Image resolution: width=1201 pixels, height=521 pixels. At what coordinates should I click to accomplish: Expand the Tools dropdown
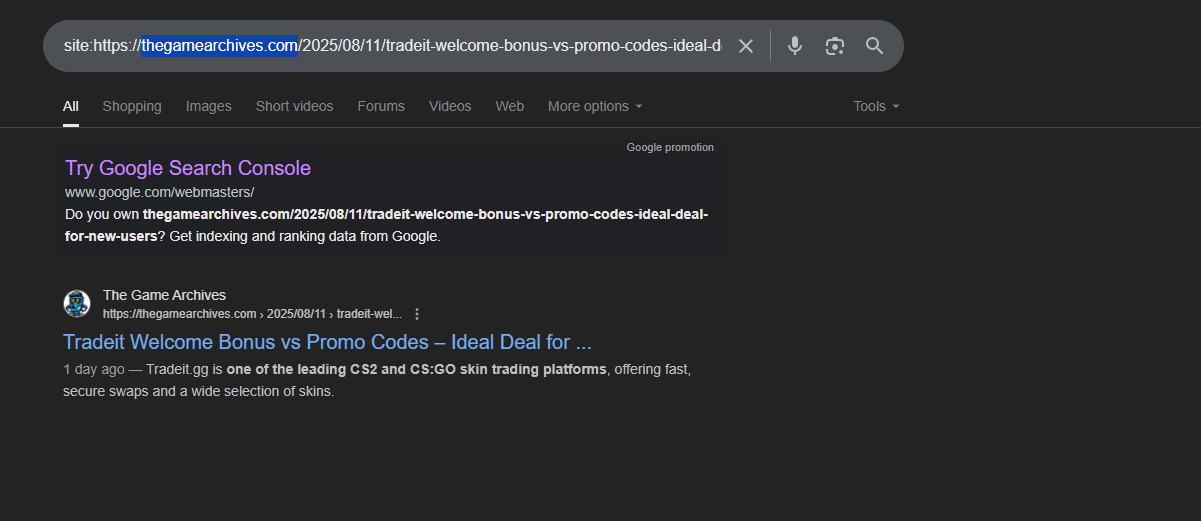pyautogui.click(x=876, y=106)
